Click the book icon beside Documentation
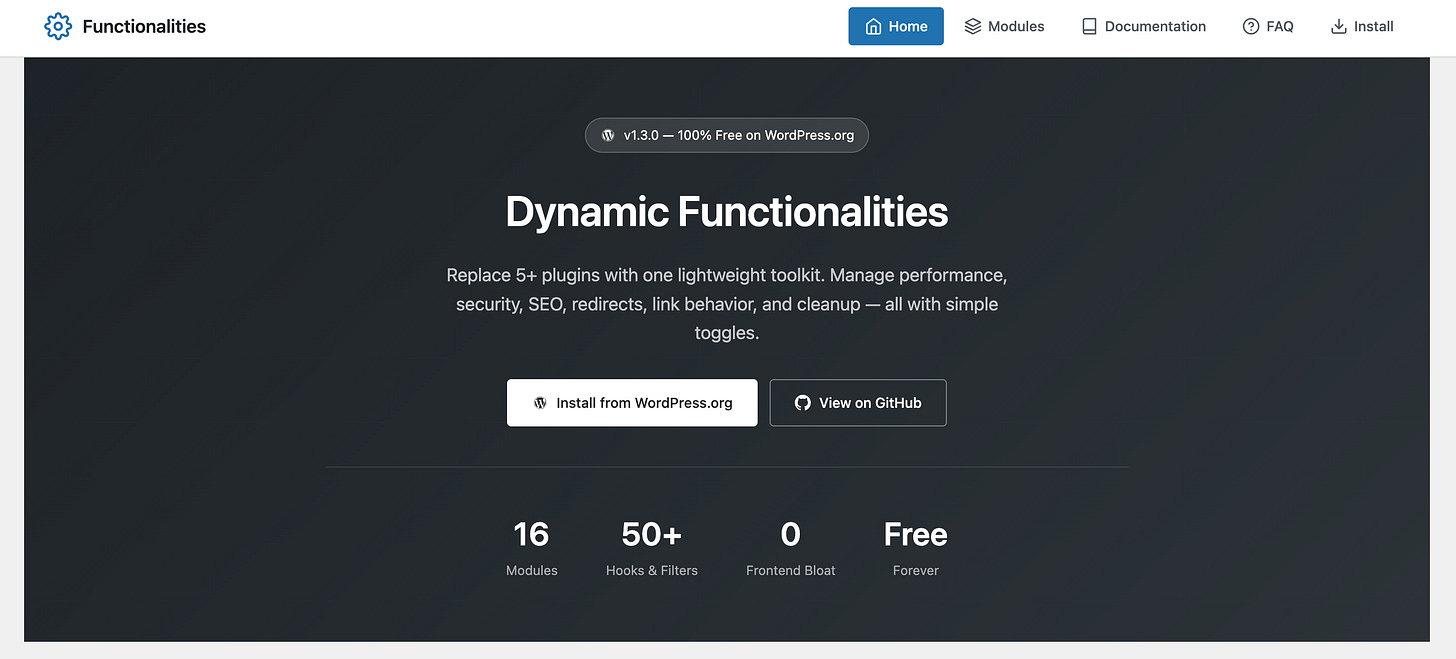 point(1090,27)
